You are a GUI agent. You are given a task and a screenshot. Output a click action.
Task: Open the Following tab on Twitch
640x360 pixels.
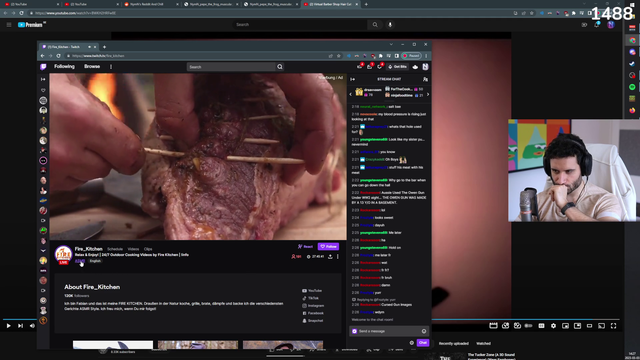point(64,67)
